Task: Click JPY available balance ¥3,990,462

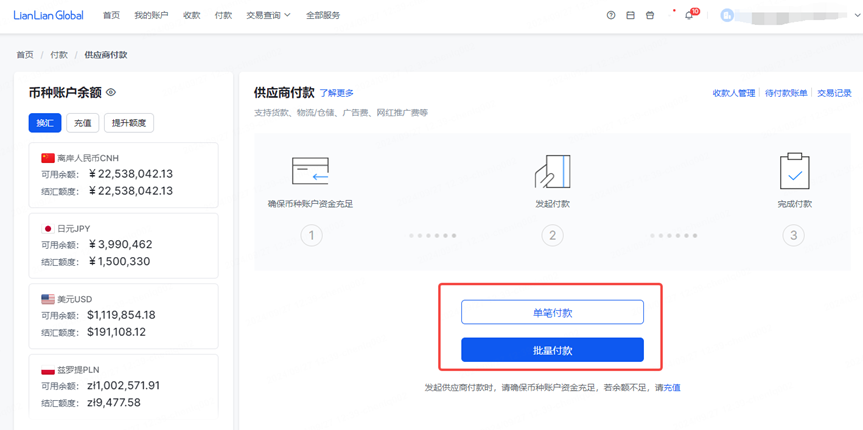Action: point(120,244)
